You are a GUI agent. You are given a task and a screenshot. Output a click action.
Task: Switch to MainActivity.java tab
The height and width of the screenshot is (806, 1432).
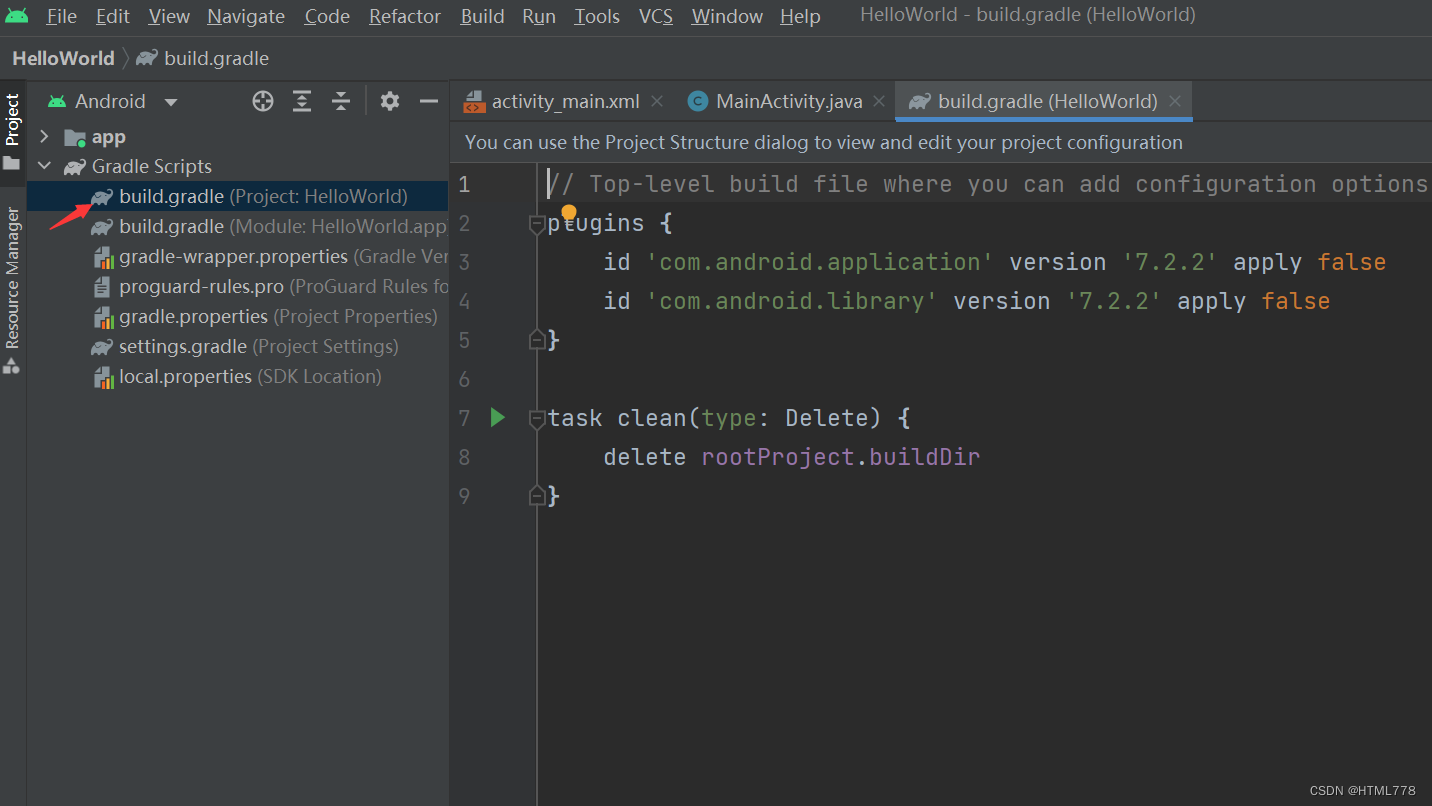(789, 101)
